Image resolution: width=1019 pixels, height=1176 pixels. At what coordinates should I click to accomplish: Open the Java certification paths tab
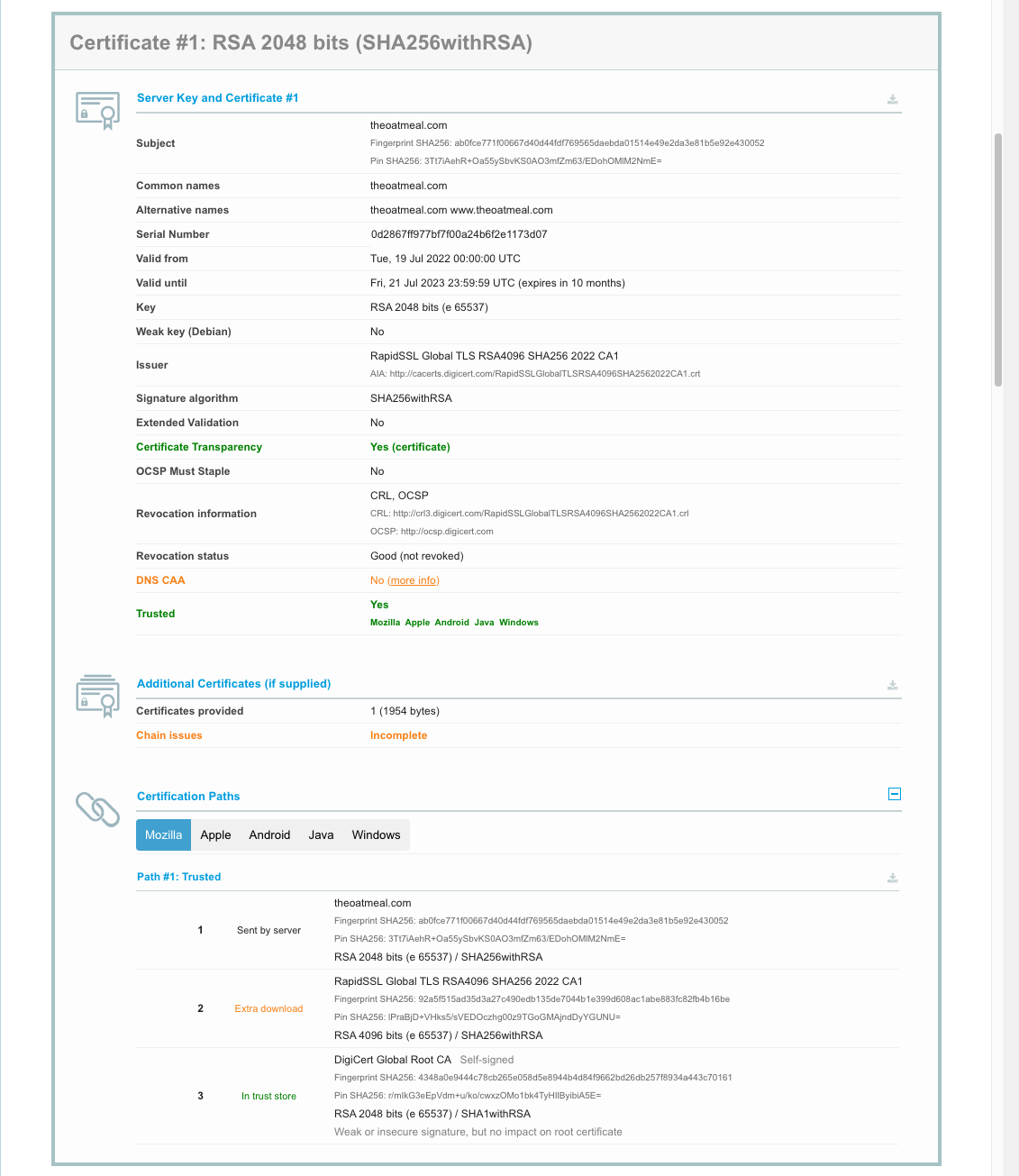coord(321,834)
